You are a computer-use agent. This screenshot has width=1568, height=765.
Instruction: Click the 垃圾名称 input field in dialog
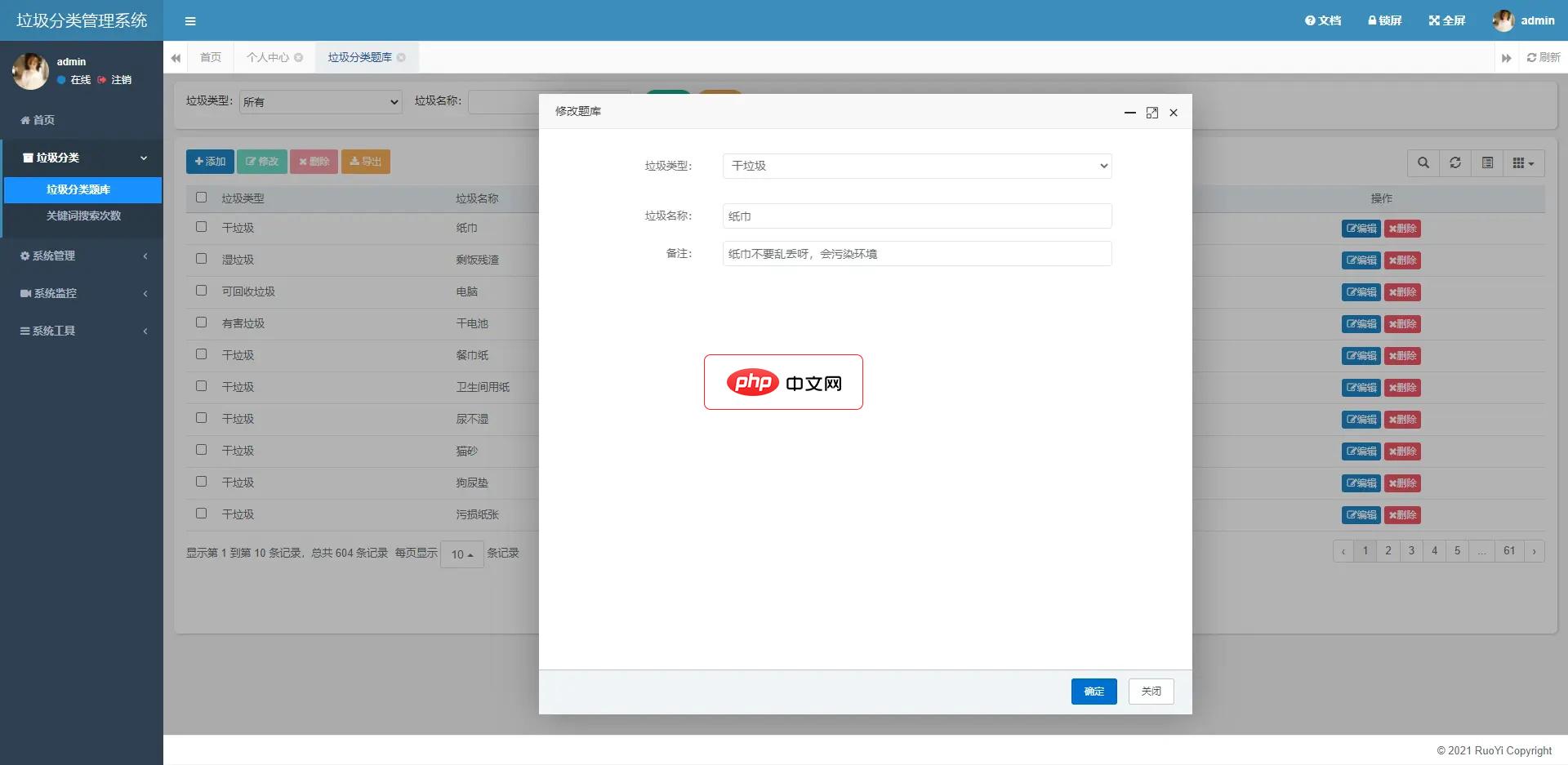915,216
